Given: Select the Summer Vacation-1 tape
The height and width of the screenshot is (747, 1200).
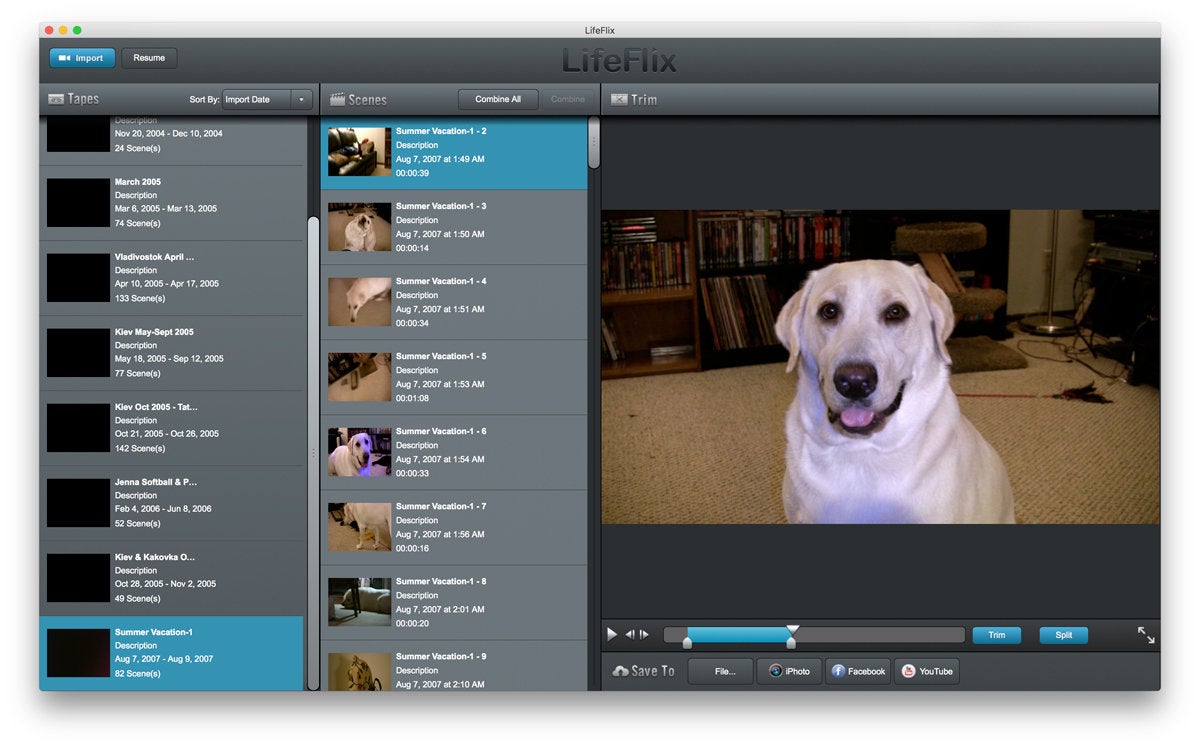Looking at the screenshot, I should (171, 653).
